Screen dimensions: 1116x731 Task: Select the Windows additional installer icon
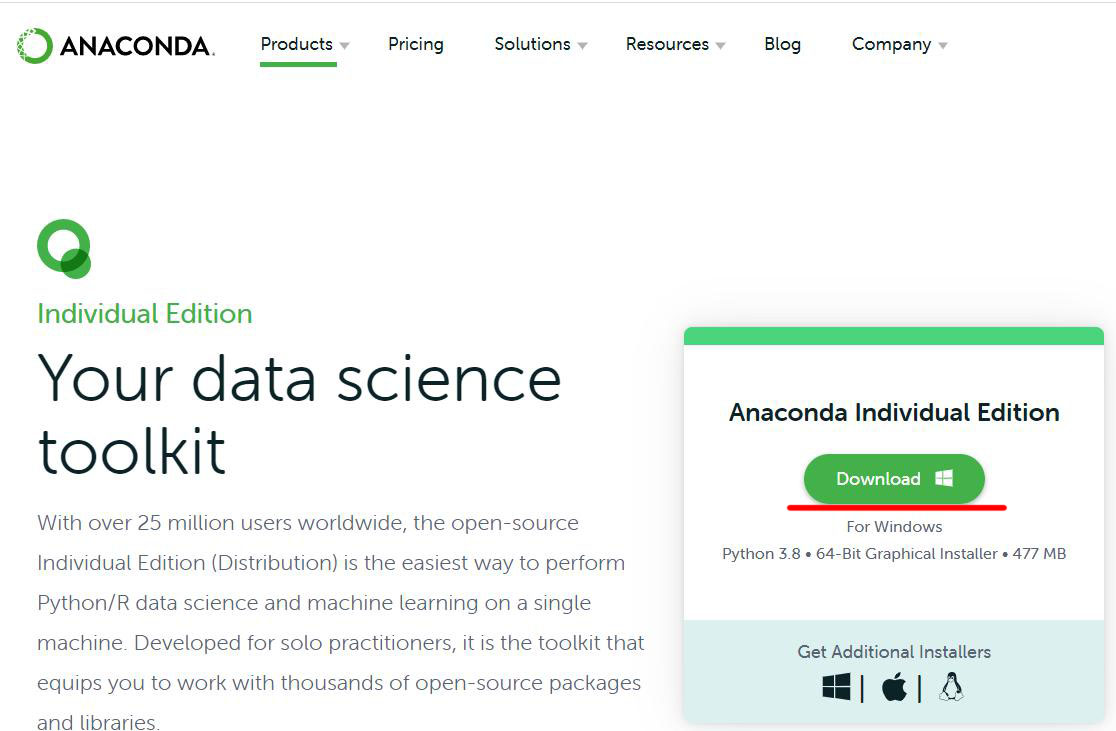click(x=836, y=687)
